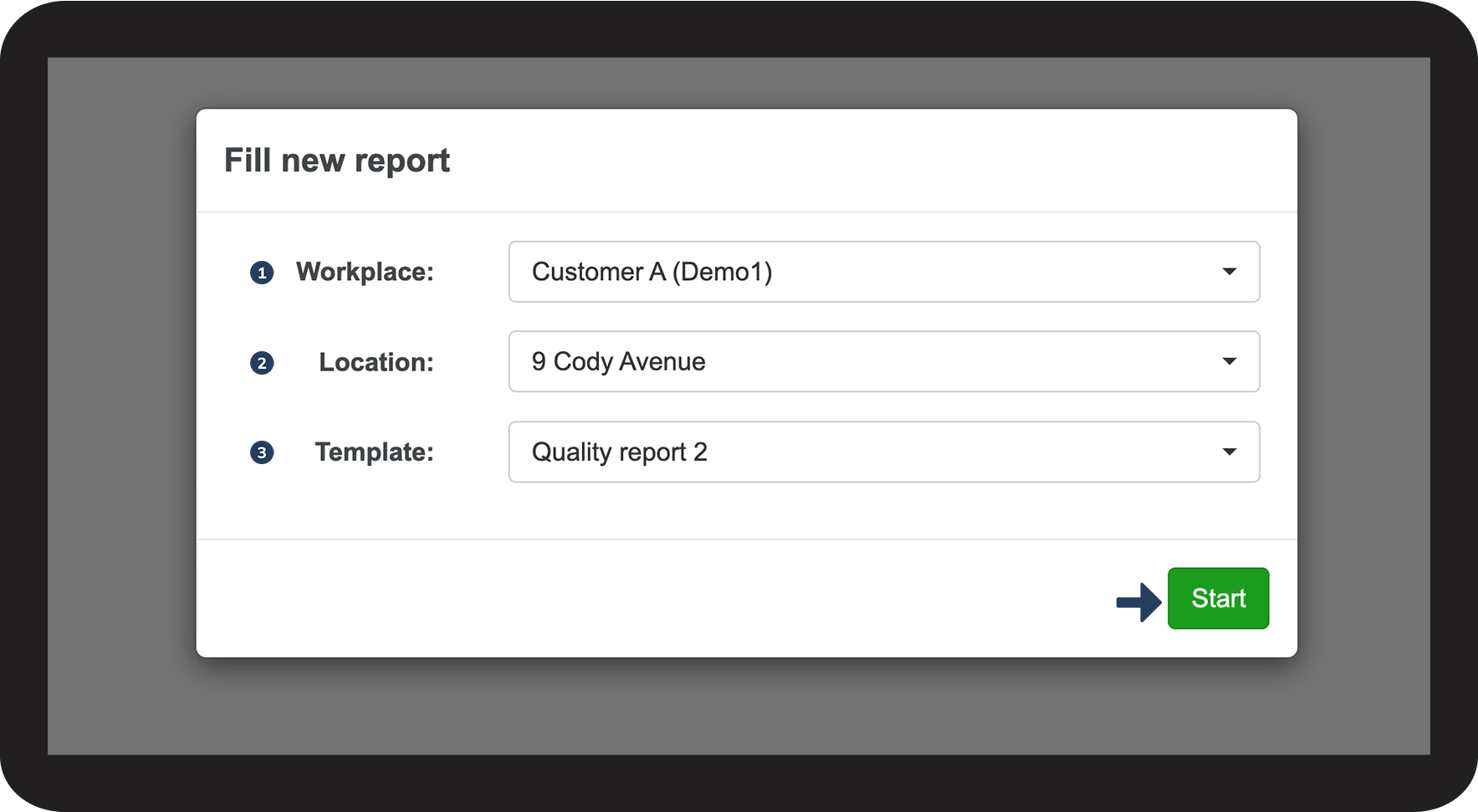Click the number 1 step badge
This screenshot has height=812, width=1478.
[x=262, y=273]
